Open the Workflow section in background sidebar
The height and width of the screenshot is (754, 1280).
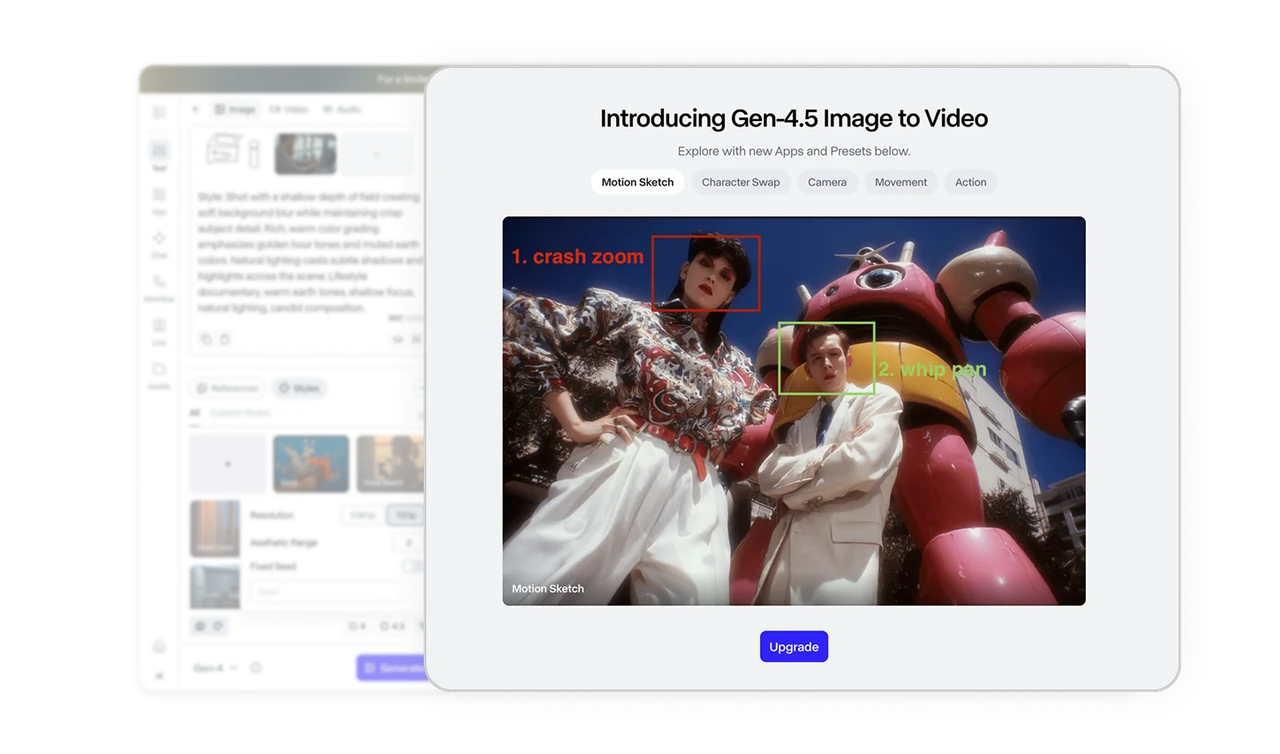point(159,287)
